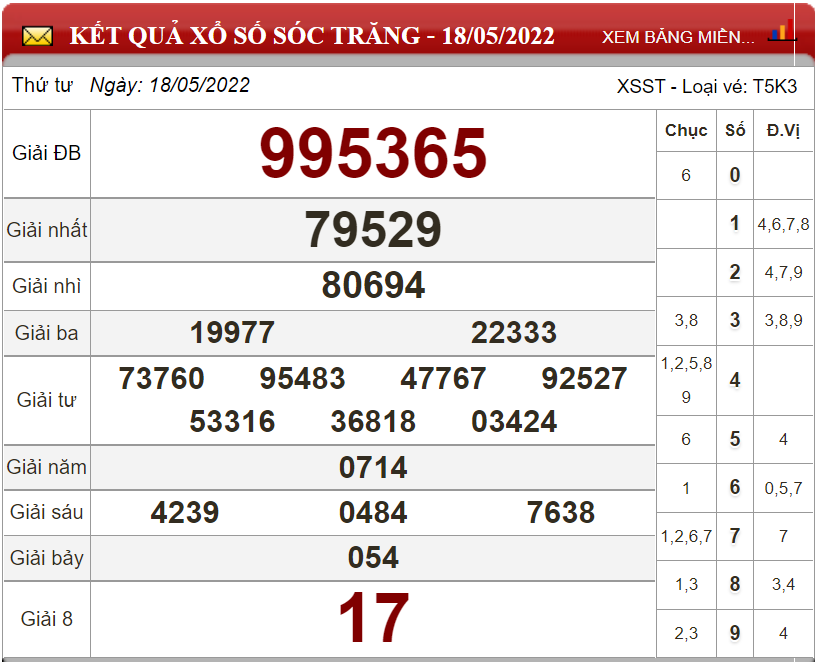Viewport: 818px width, 662px height.
Task: Click digit 3 in Số column
Action: (x=735, y=320)
